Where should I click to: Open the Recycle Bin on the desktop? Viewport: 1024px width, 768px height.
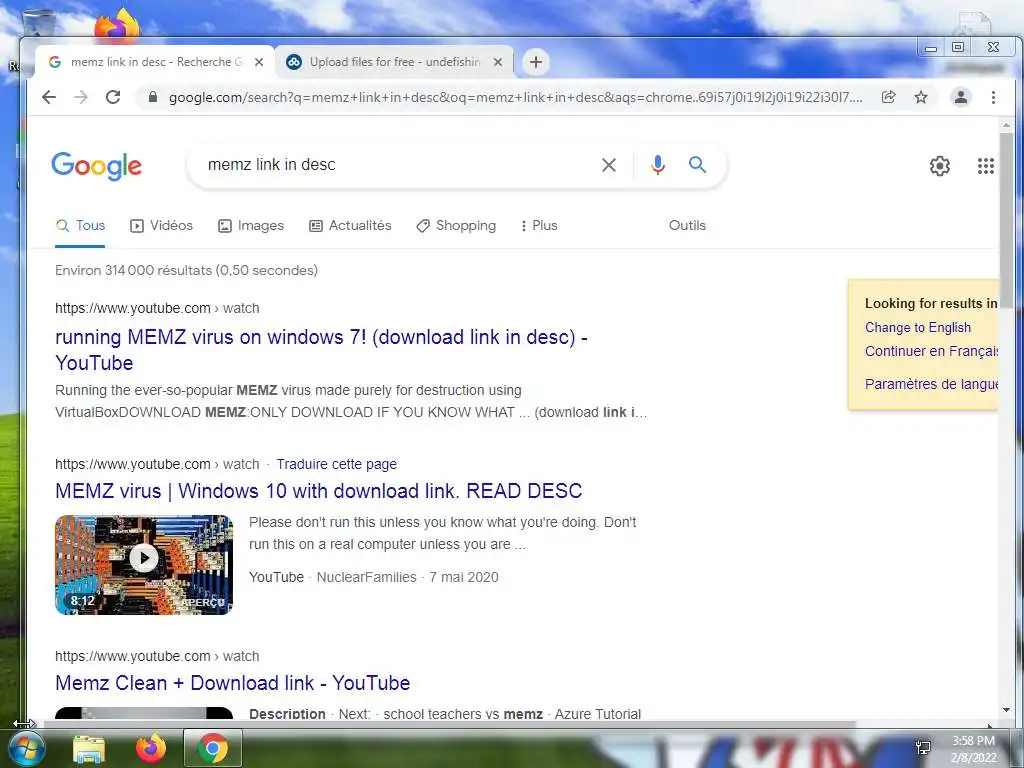click(39, 24)
